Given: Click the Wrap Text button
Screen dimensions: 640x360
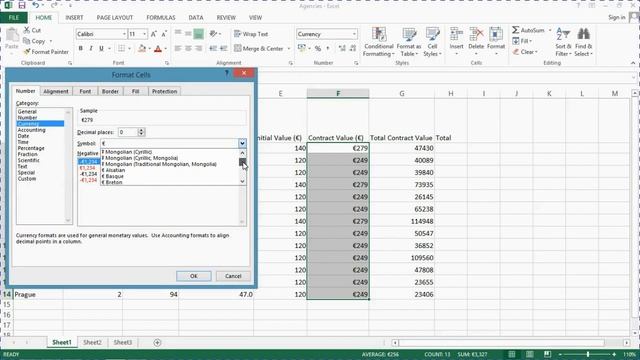Looking at the screenshot, I should click(251, 34).
